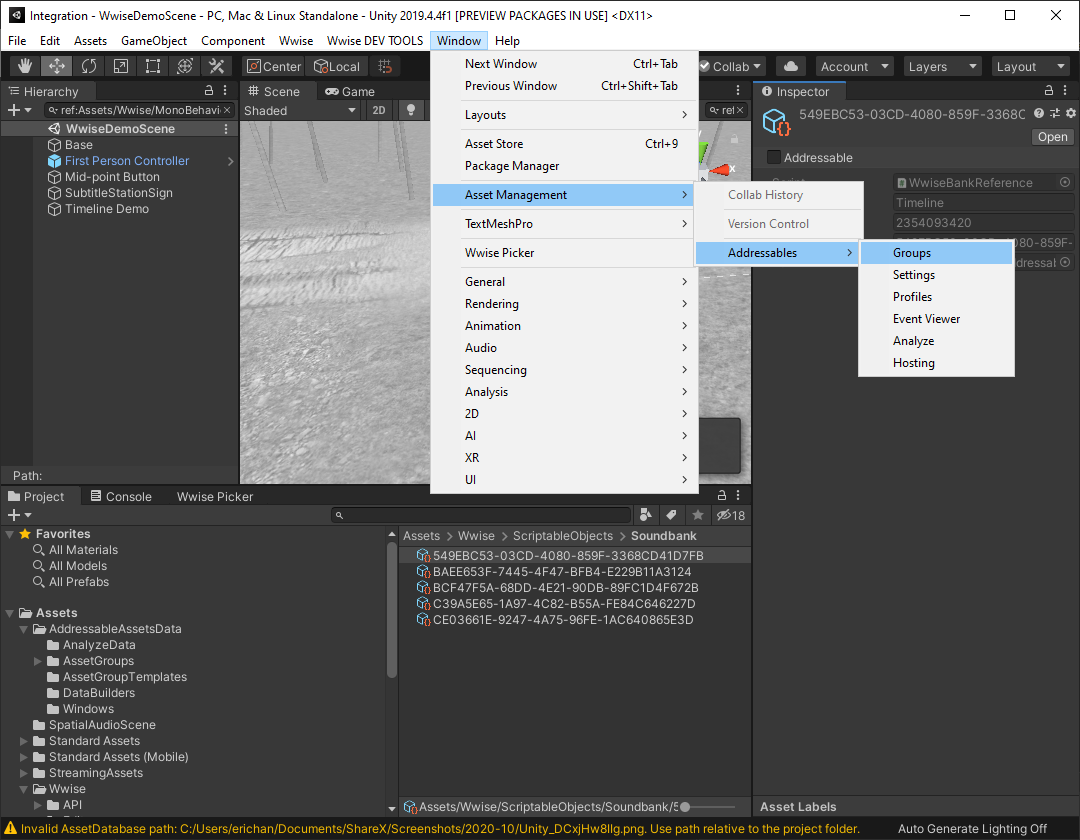Select the Rotate tool
This screenshot has width=1080, height=840.
[x=89, y=66]
